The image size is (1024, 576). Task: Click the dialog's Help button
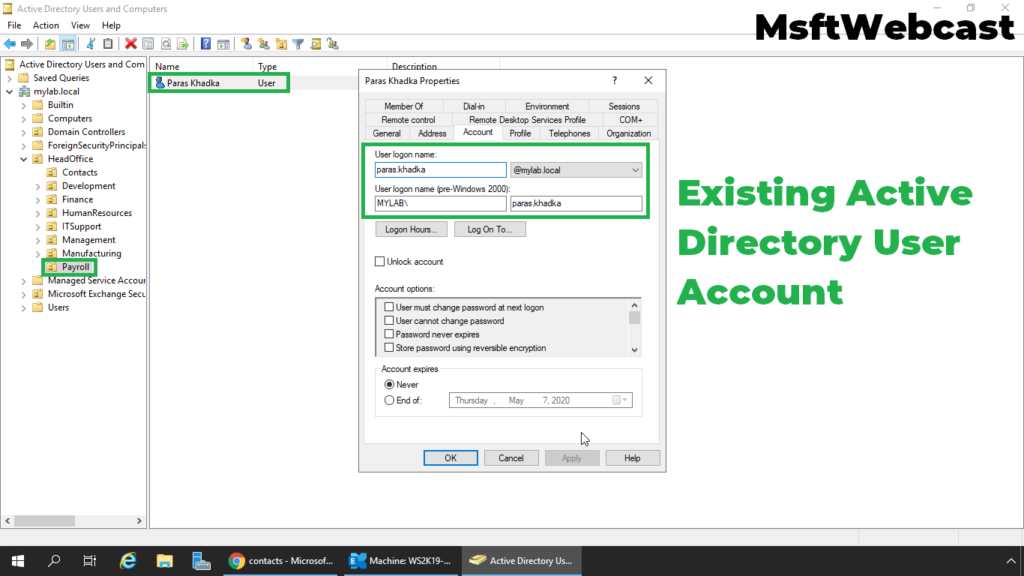pos(632,458)
